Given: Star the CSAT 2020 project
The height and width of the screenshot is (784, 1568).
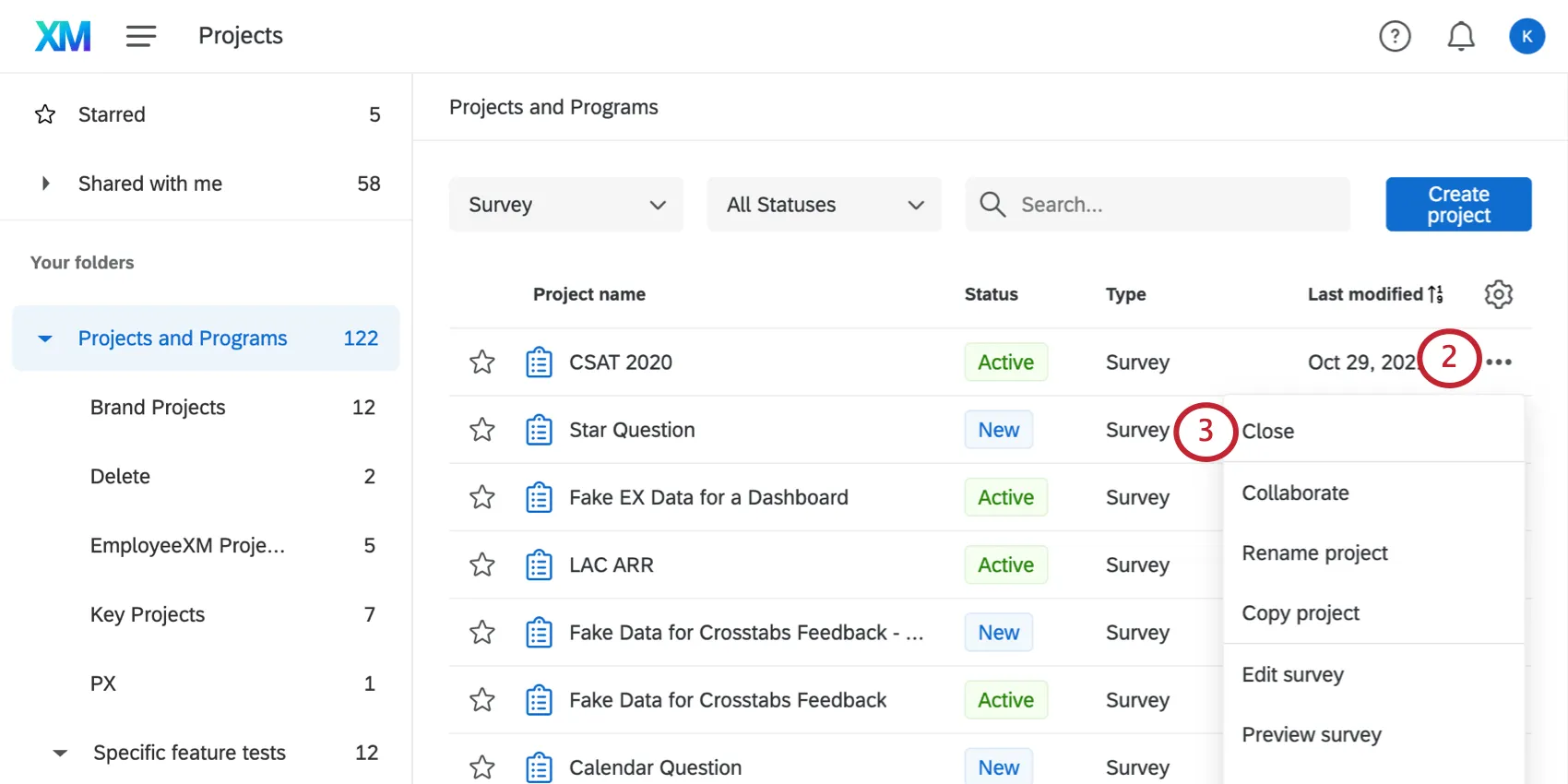Looking at the screenshot, I should click(x=482, y=362).
